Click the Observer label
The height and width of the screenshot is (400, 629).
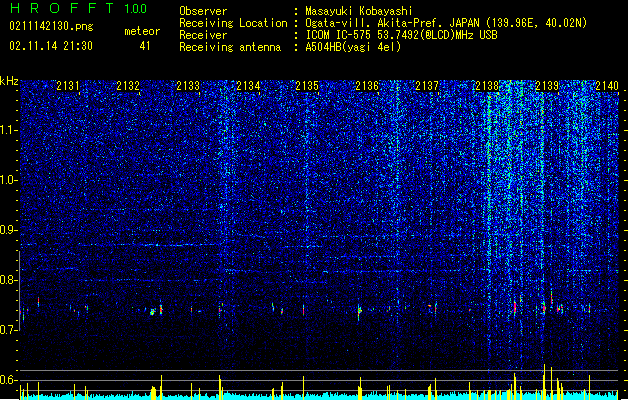(203, 11)
